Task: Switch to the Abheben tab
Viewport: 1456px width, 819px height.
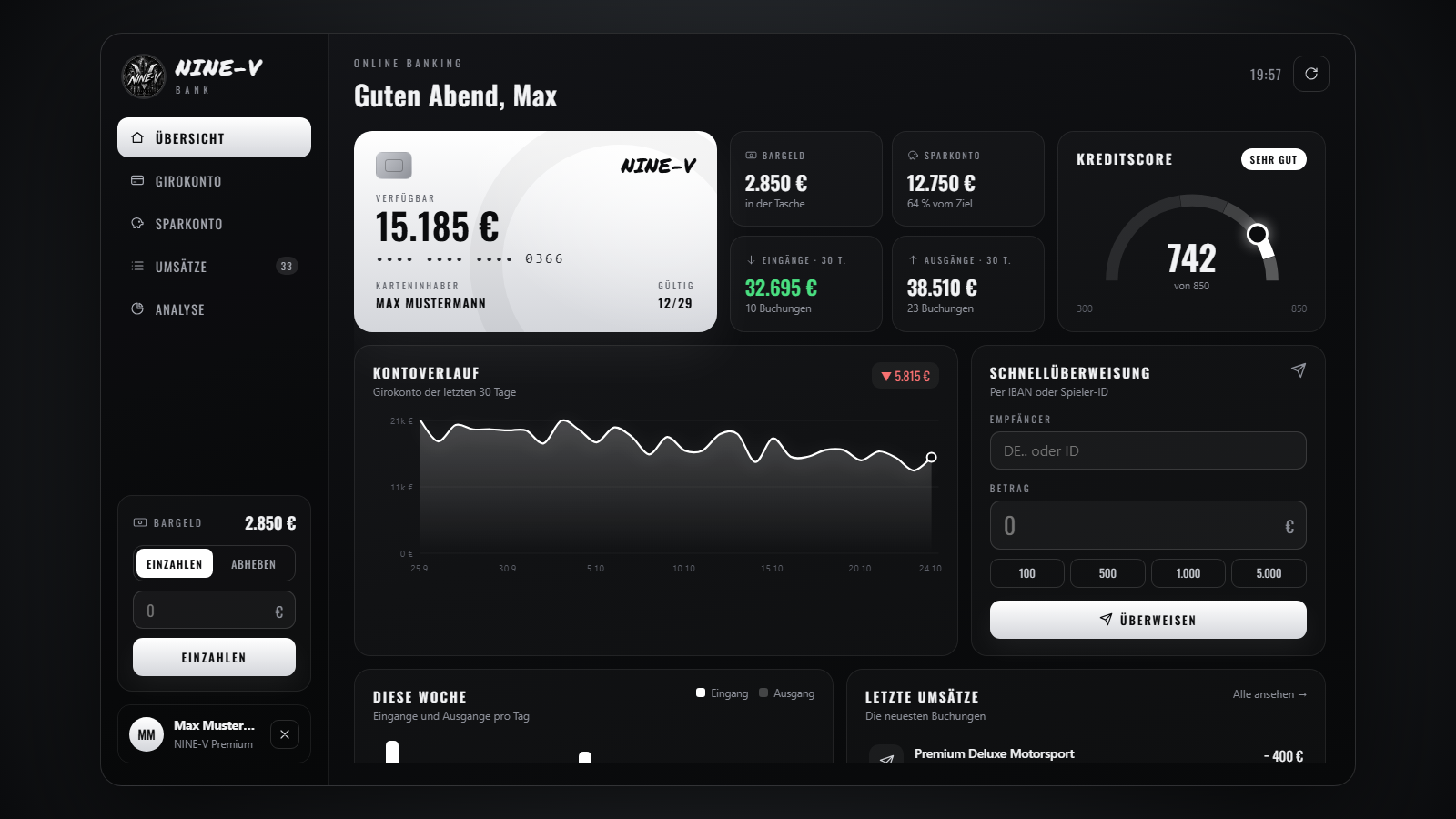Action: (253, 563)
